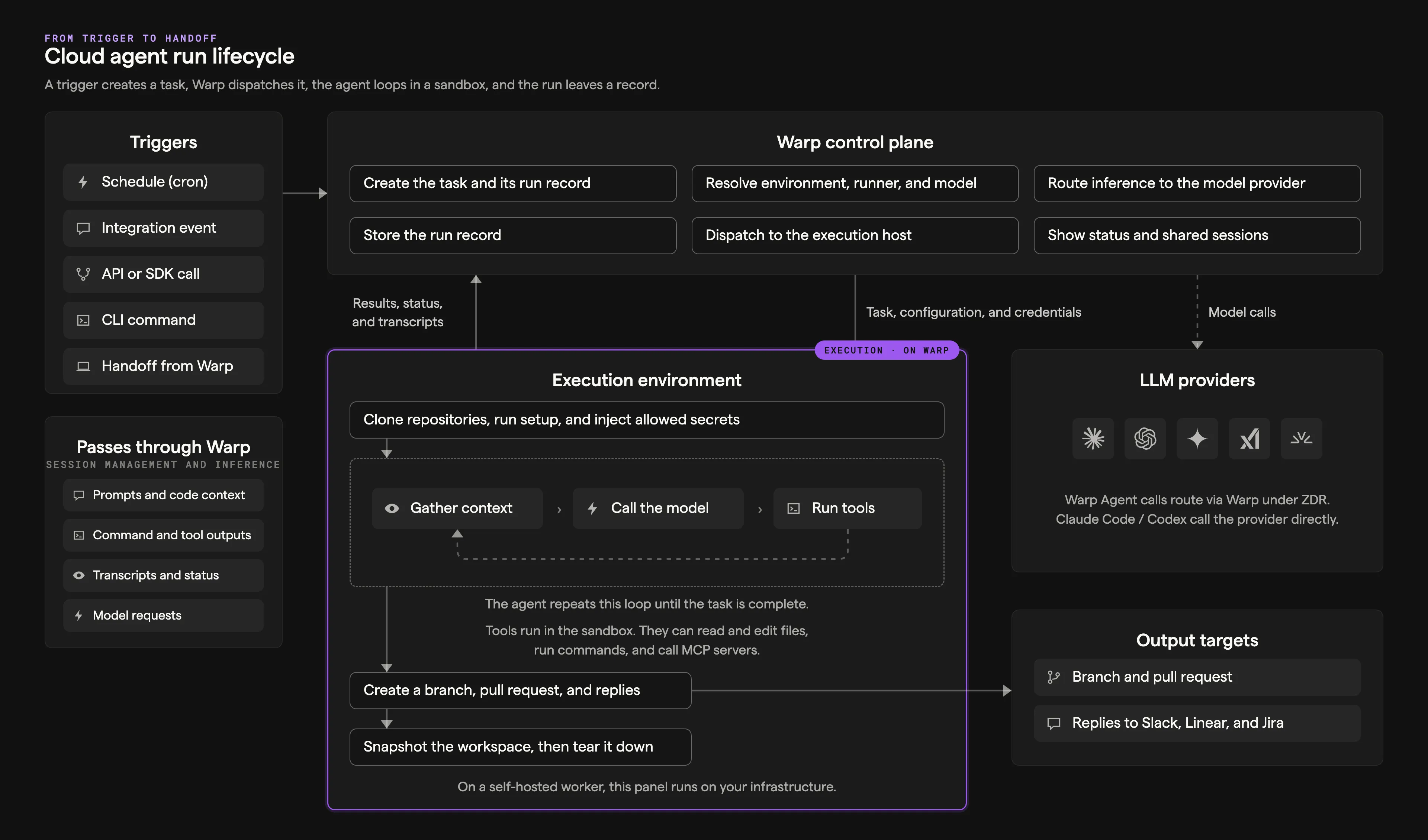Image resolution: width=1428 pixels, height=840 pixels.
Task: Select the CLI command trigger
Action: click(x=164, y=321)
